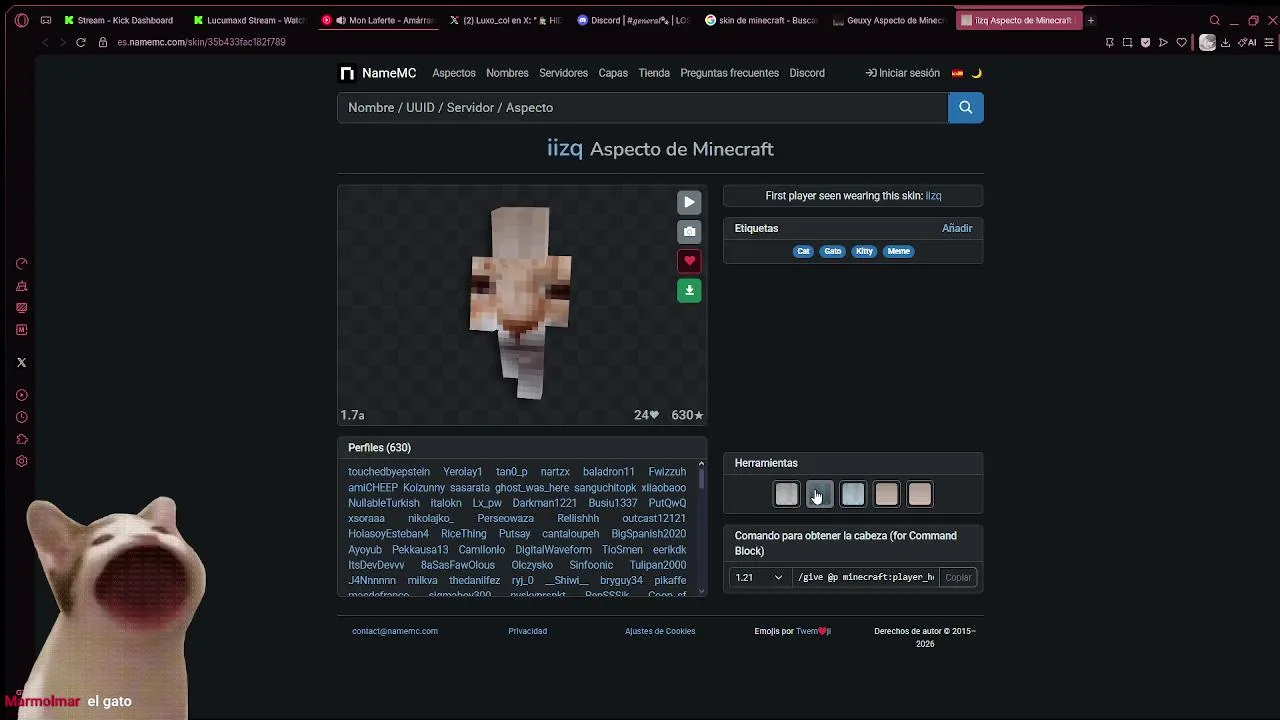The width and height of the screenshot is (1280, 720).
Task: Open Darkman1221 profile
Action: (544, 503)
